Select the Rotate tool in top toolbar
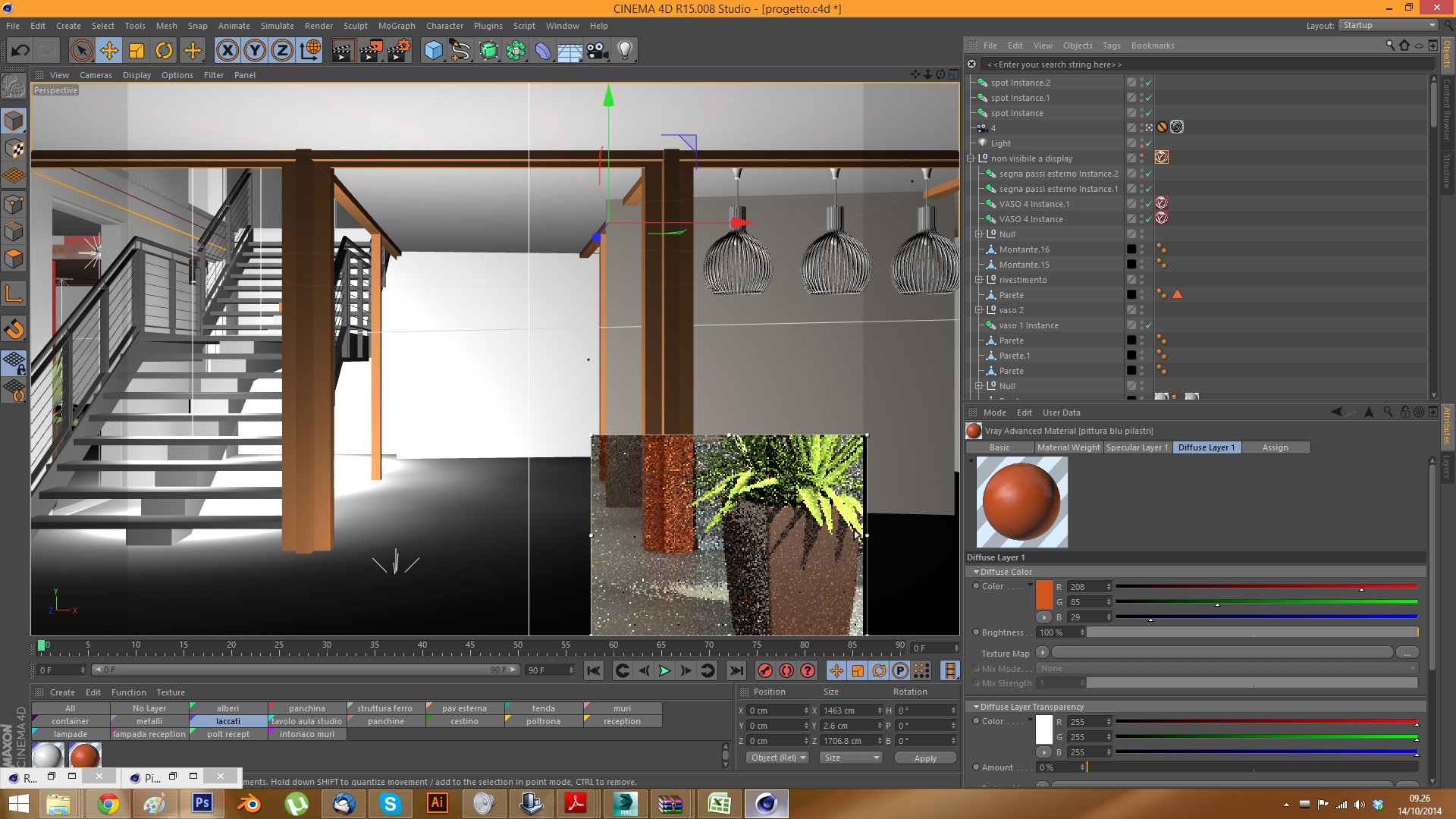 164,51
